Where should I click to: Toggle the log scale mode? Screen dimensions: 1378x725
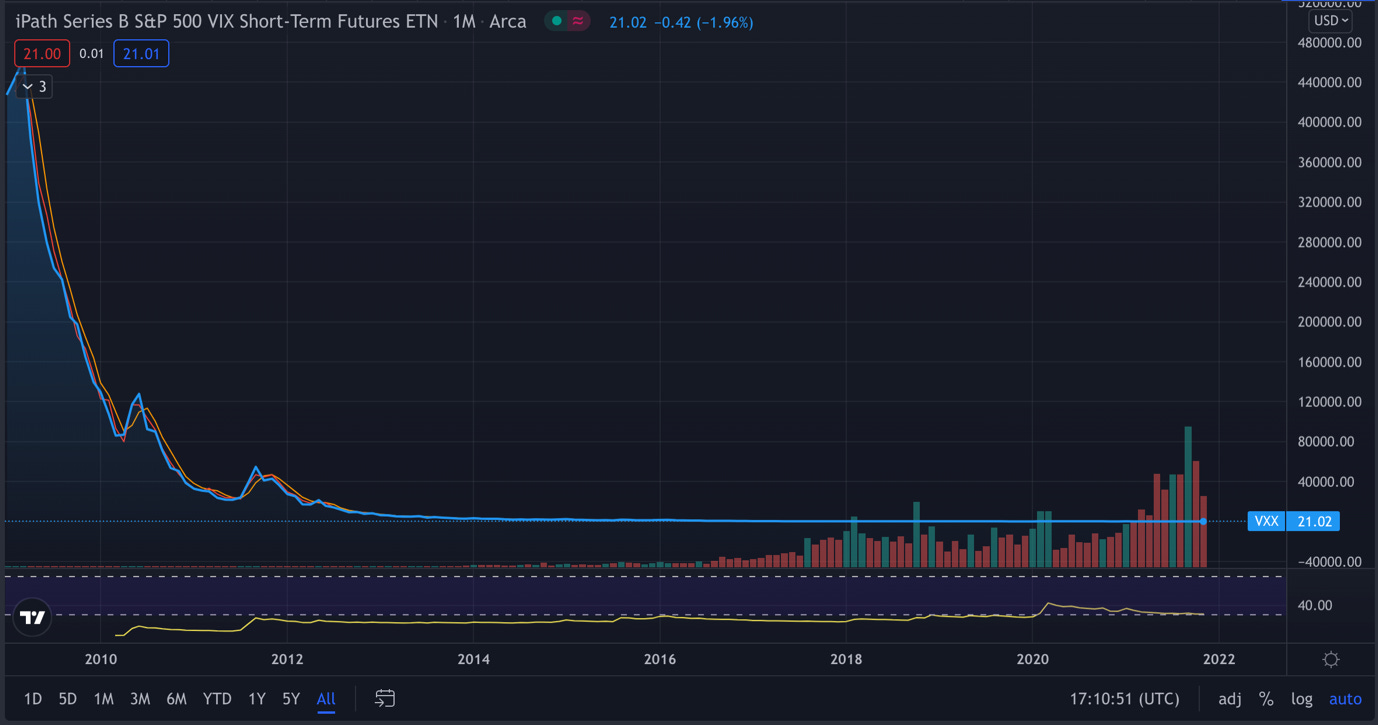tap(1302, 699)
